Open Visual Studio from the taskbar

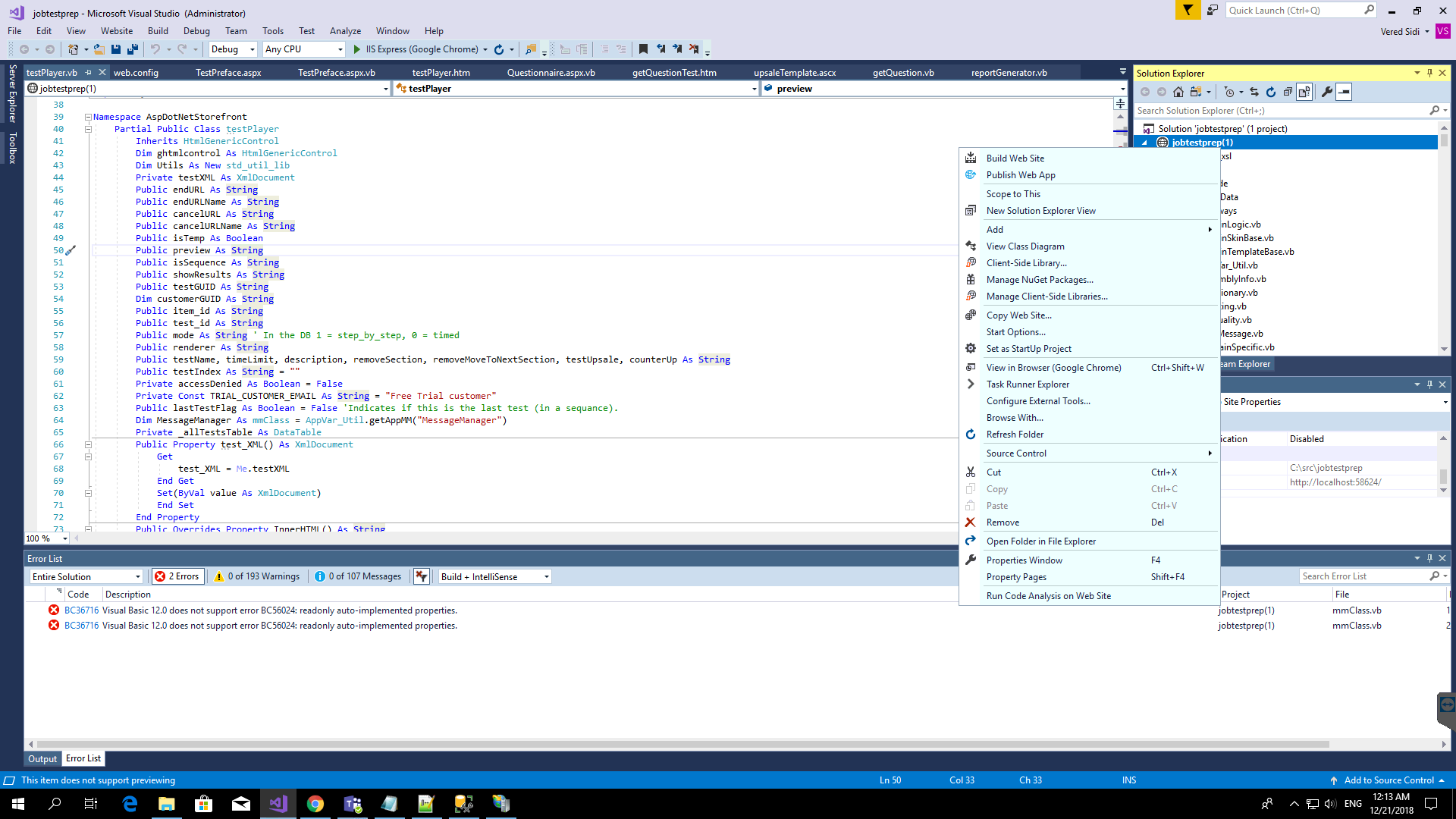[x=278, y=803]
